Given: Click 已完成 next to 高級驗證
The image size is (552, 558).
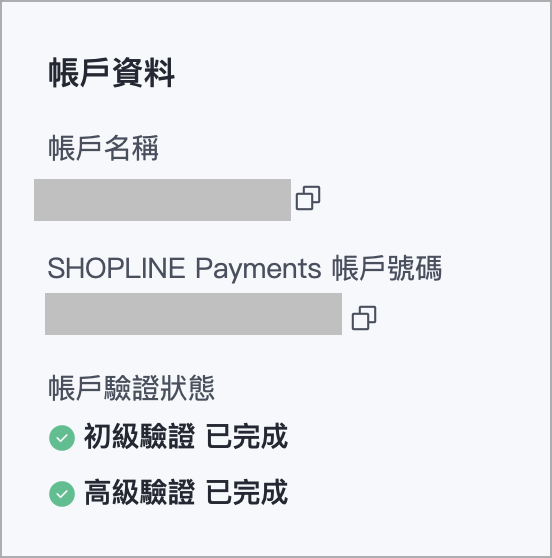Looking at the screenshot, I should tap(247, 492).
